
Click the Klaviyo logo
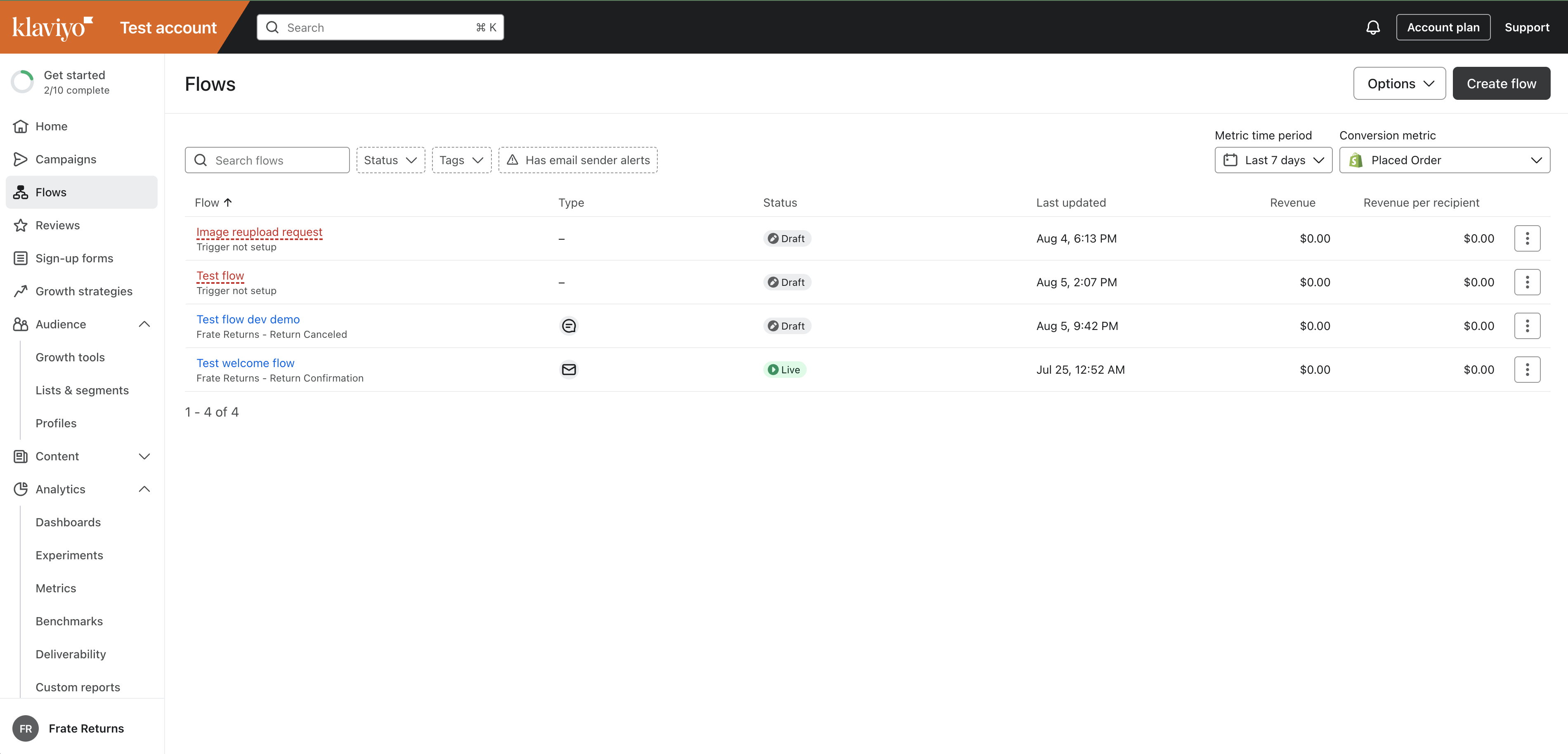point(52,27)
